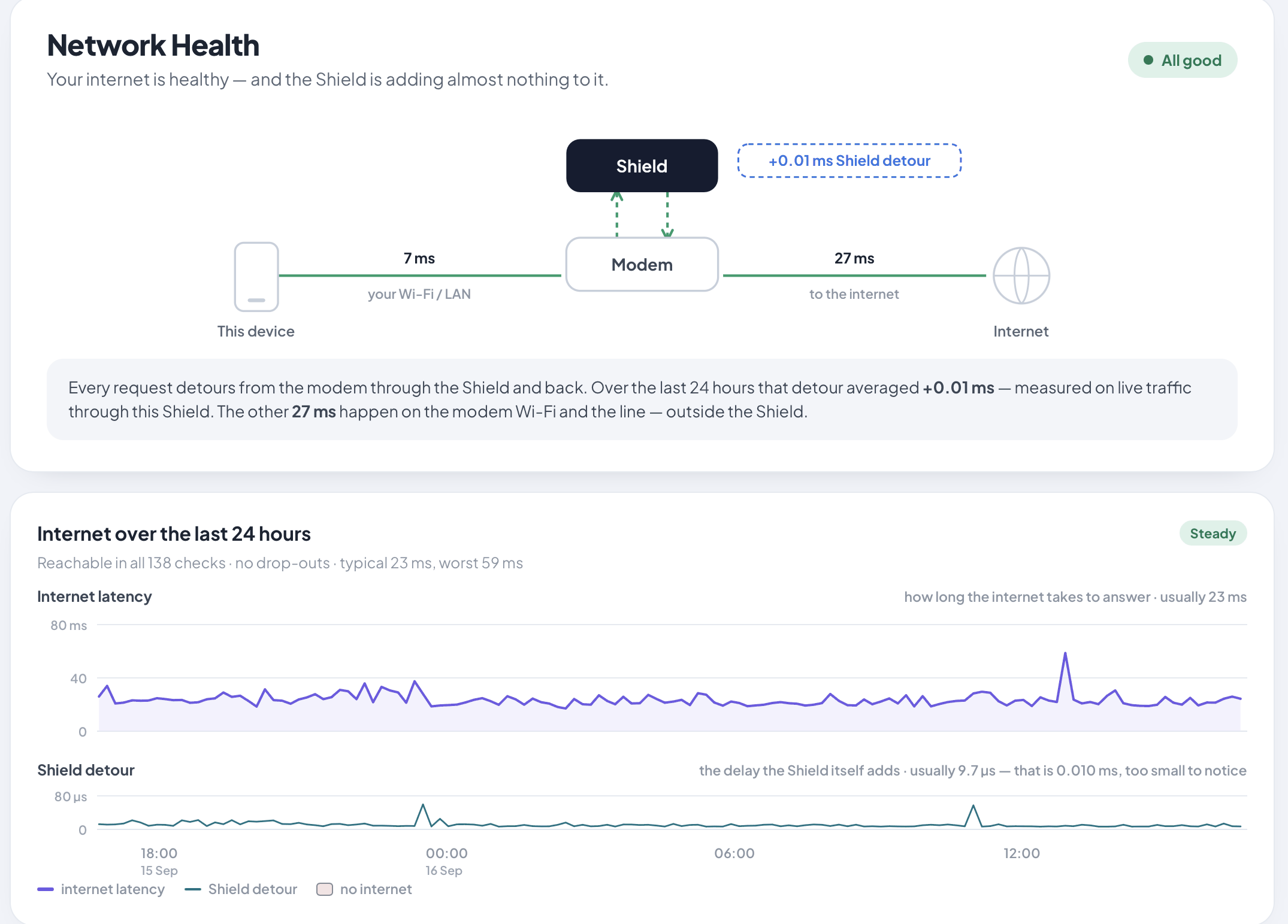
Task: Click the This device phone icon
Action: (256, 277)
